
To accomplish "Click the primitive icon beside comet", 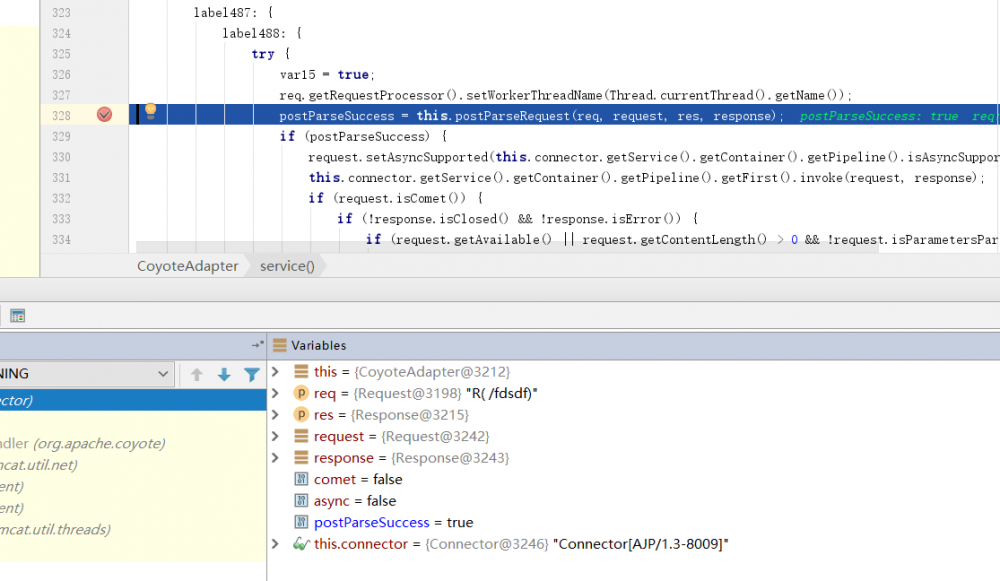I will [301, 479].
